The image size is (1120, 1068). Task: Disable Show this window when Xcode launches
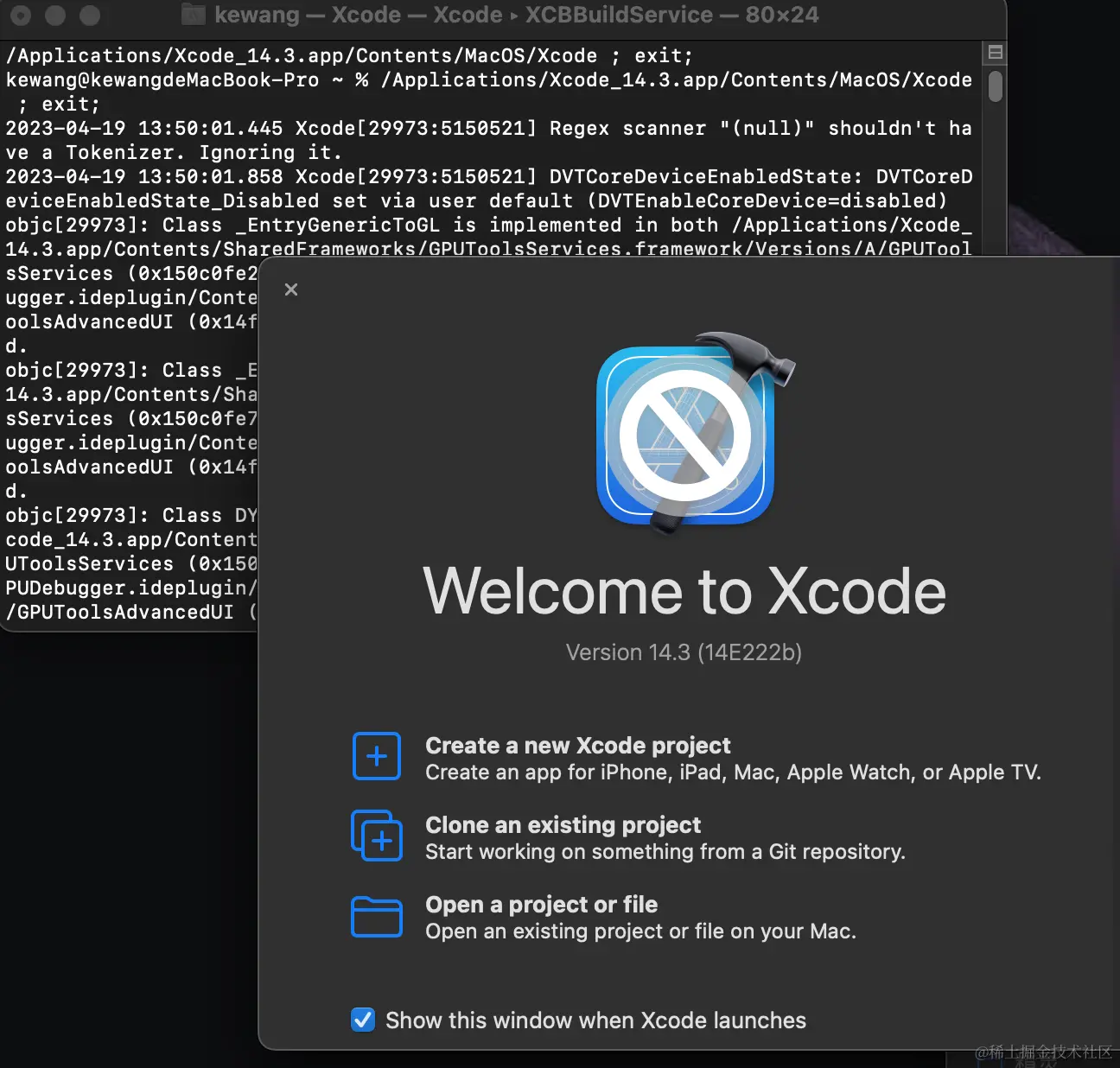pyautogui.click(x=363, y=1020)
